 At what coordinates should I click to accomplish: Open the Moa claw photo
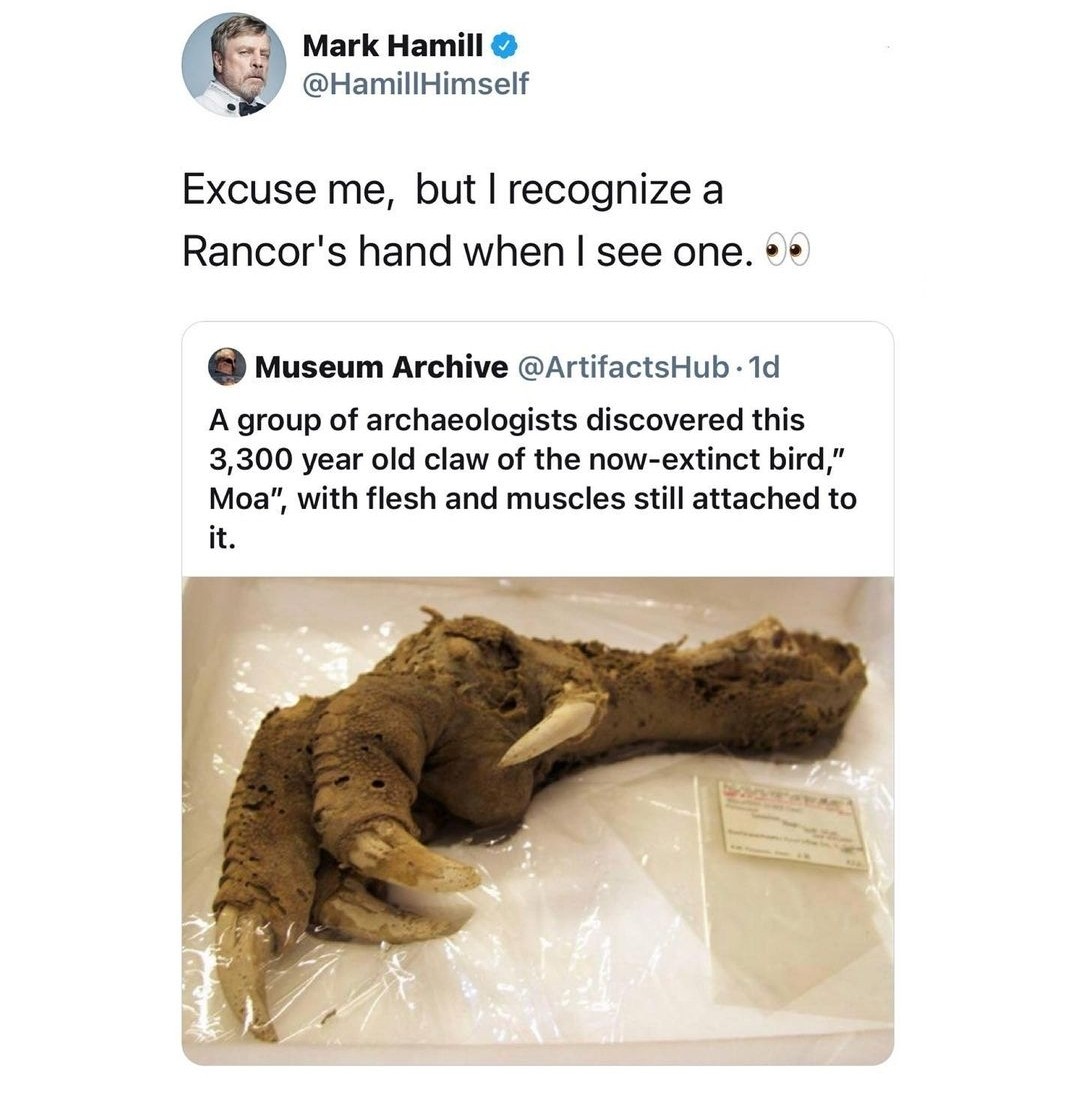click(x=538, y=820)
